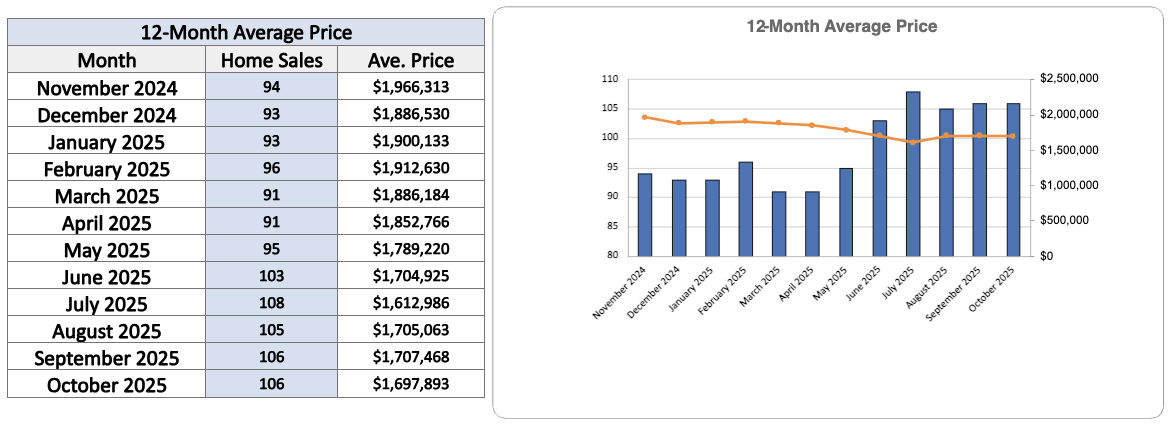Click the October 2025 table cell
The height and width of the screenshot is (429, 1172).
click(x=106, y=385)
